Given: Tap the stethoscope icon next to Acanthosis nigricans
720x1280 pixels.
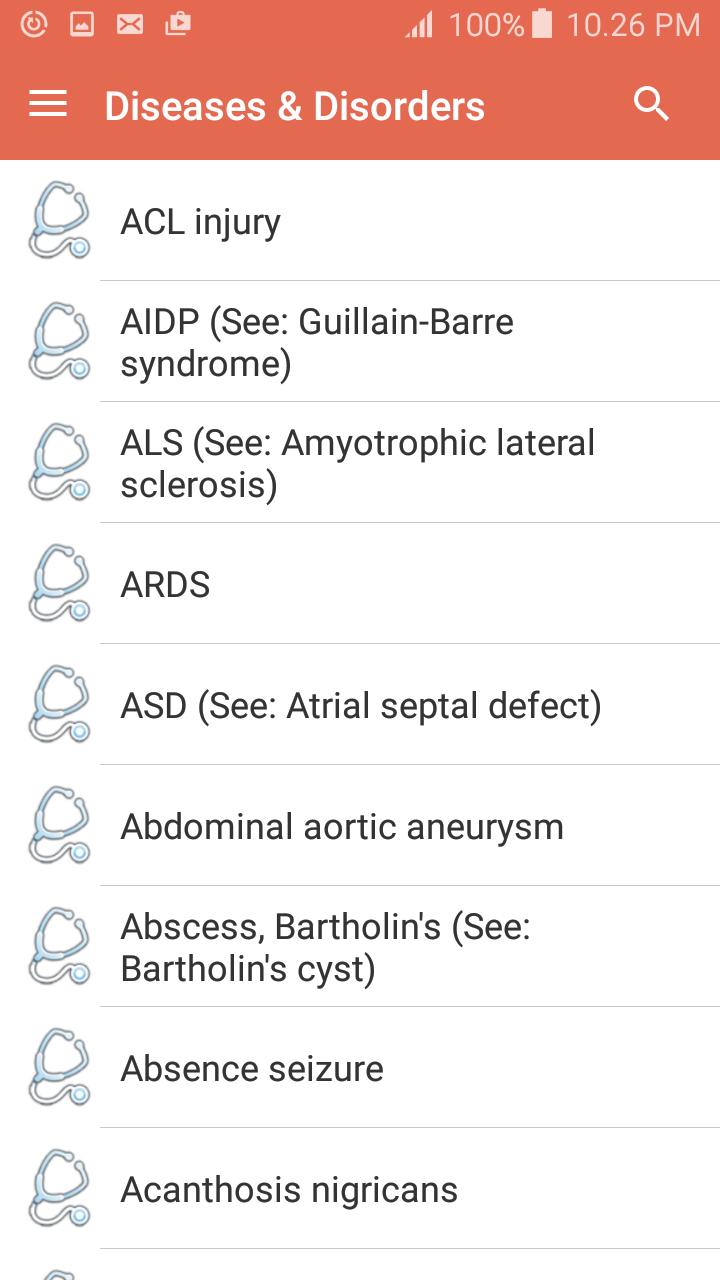Looking at the screenshot, I should [59, 1189].
